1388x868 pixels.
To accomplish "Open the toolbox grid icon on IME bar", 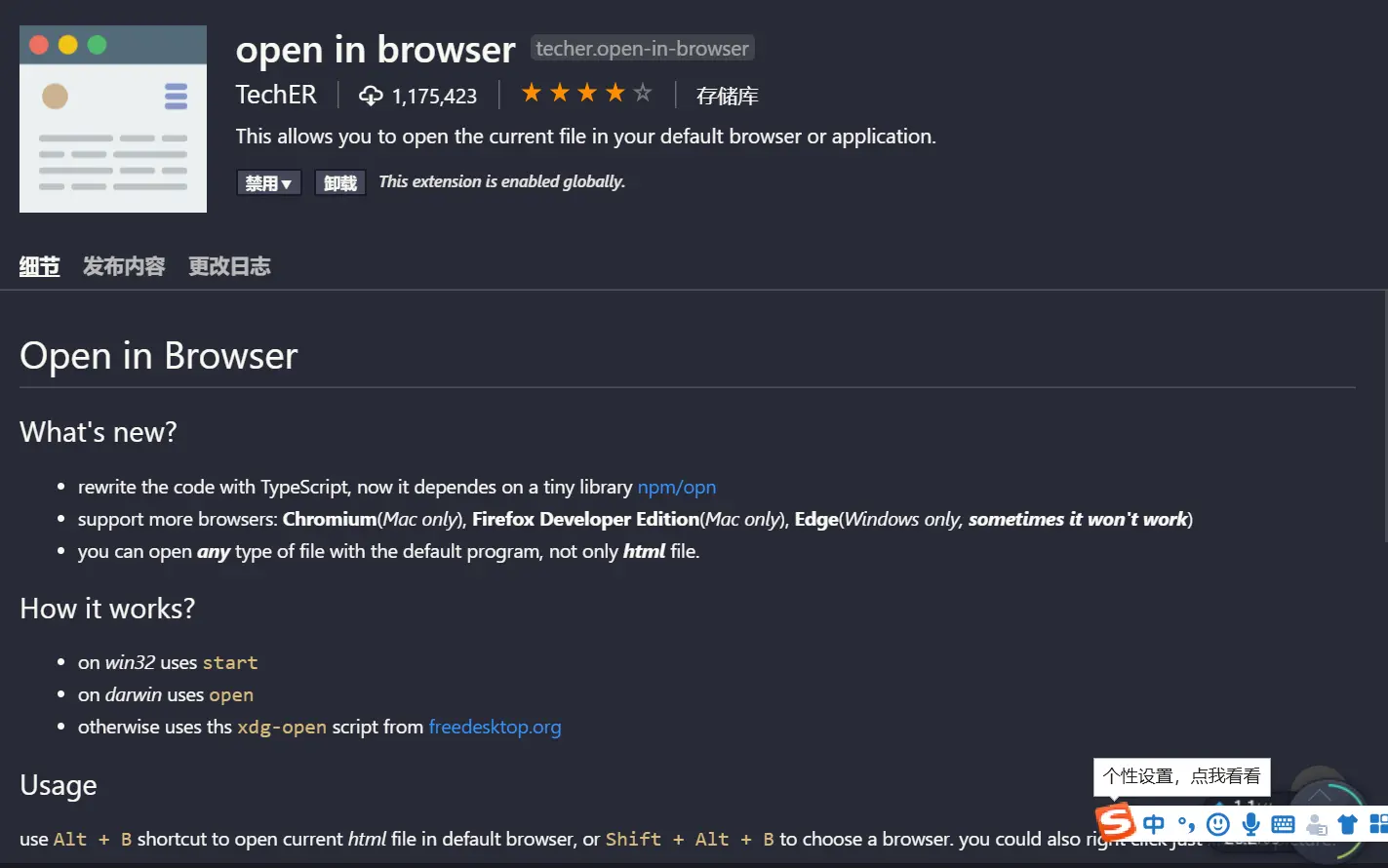I will coord(1378,824).
